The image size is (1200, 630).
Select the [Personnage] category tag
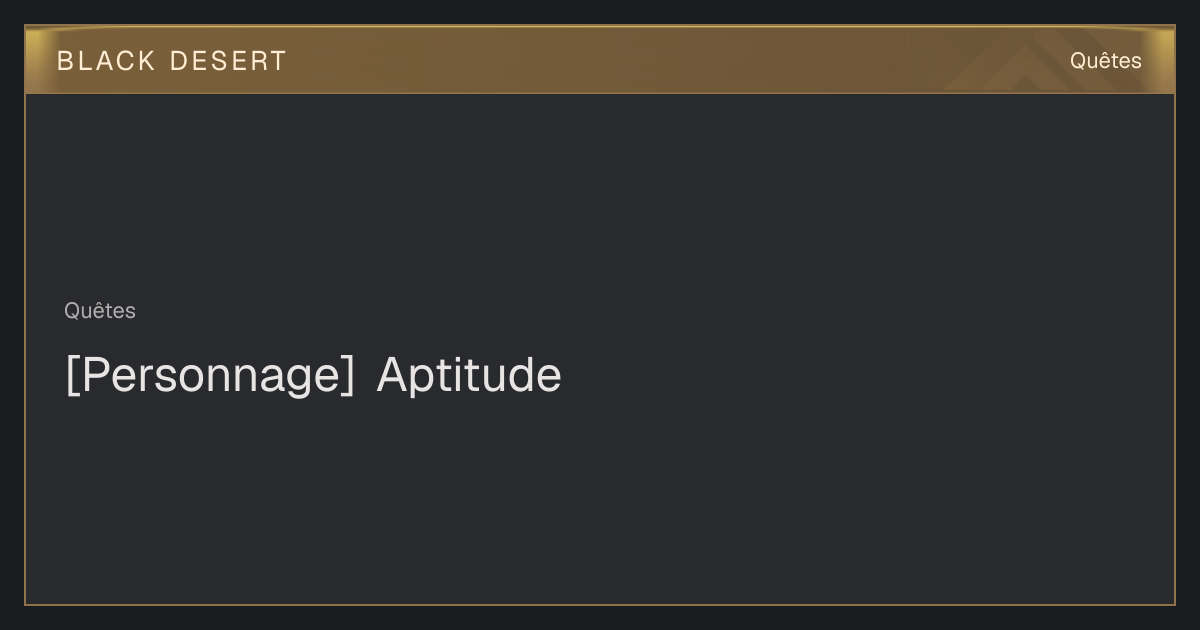[210, 375]
